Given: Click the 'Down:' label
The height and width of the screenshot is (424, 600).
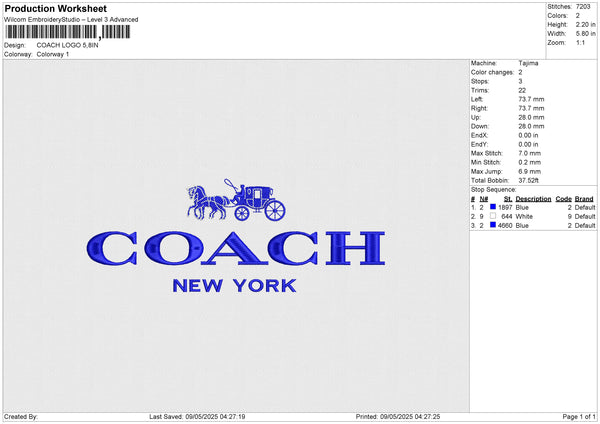Looking at the screenshot, I should [480, 126].
